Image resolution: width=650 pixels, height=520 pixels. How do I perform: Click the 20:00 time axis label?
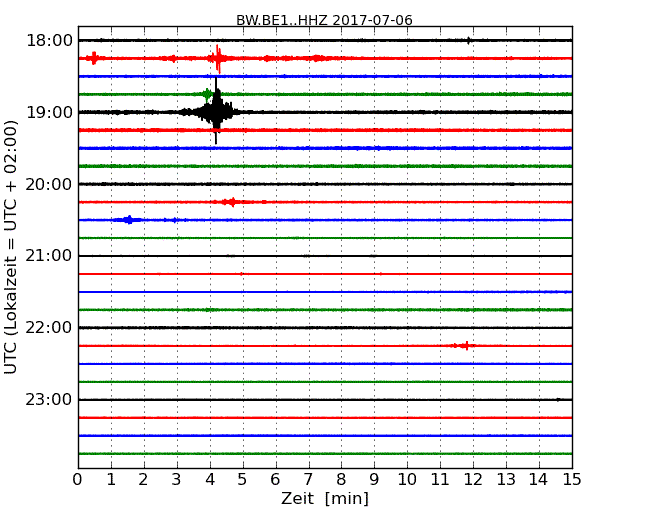tap(49, 184)
